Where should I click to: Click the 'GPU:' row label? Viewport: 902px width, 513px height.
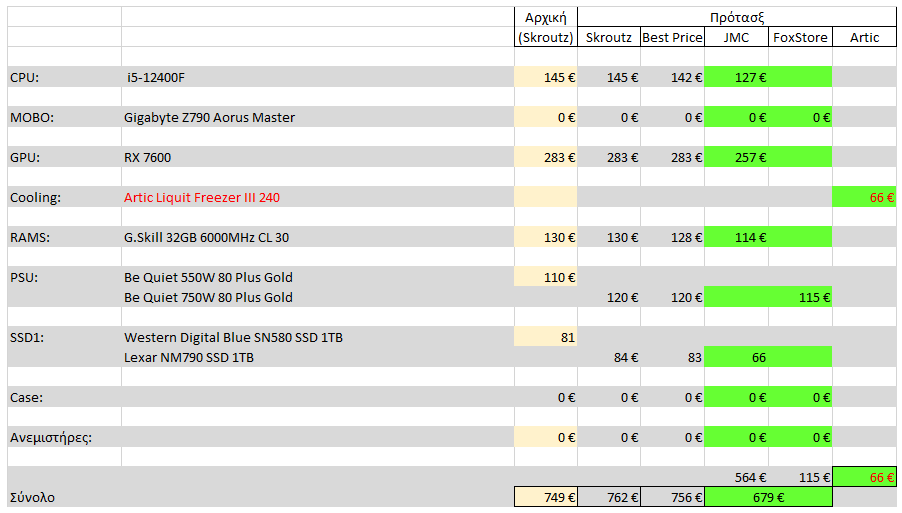coord(25,158)
